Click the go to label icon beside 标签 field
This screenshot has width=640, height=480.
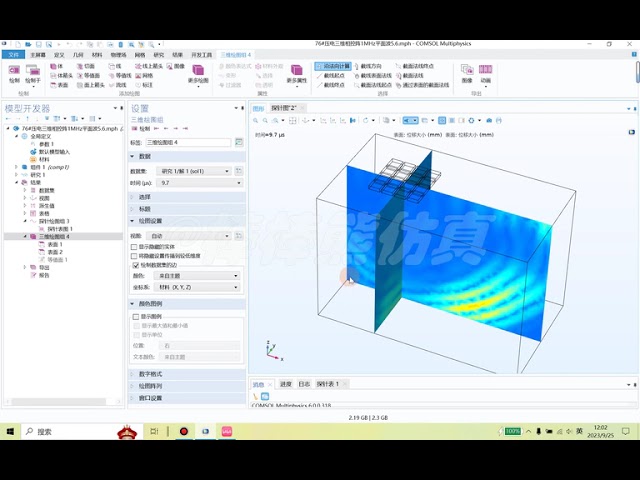point(239,142)
